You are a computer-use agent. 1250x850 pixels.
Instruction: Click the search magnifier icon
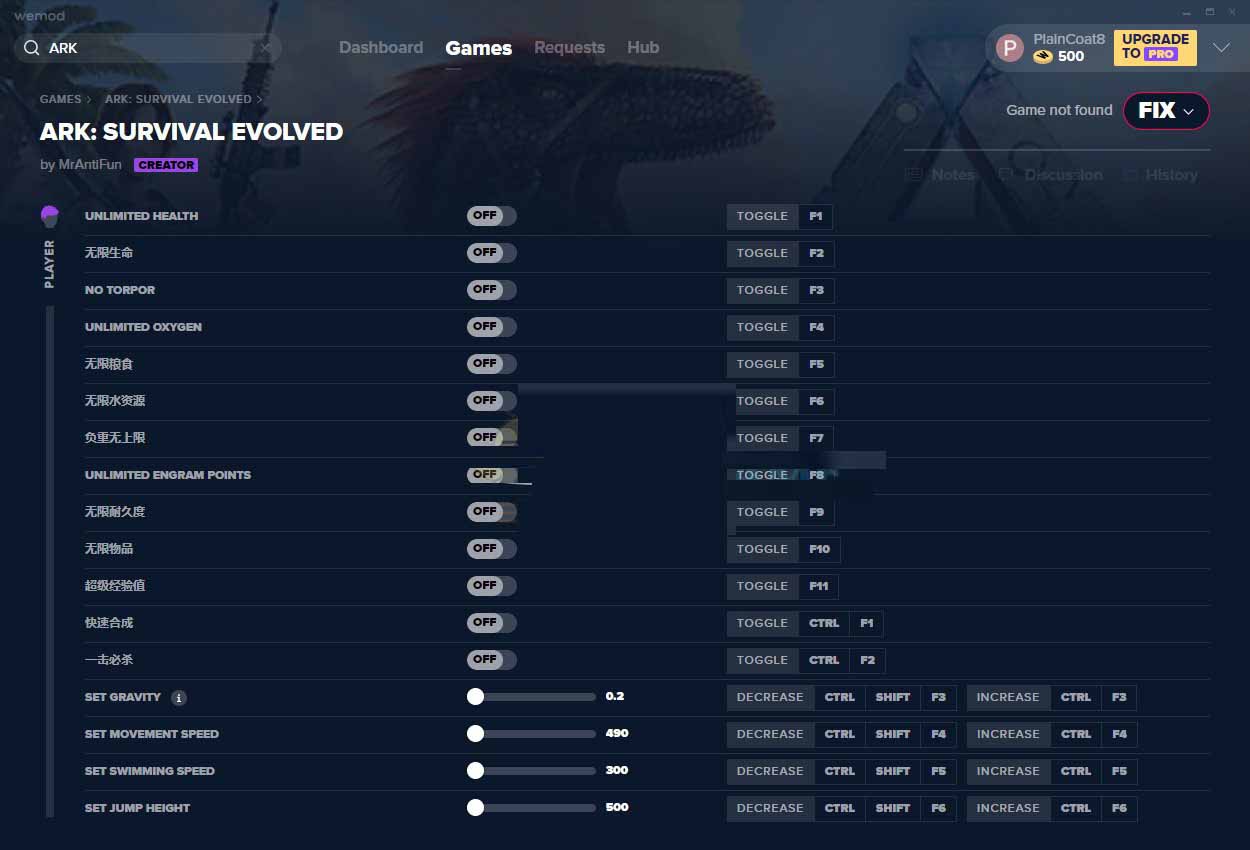[32, 48]
